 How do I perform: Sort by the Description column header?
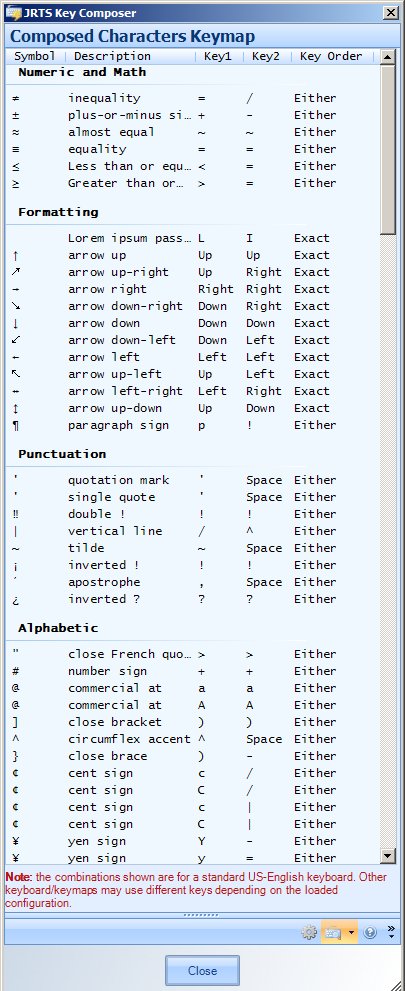pyautogui.click(x=130, y=56)
